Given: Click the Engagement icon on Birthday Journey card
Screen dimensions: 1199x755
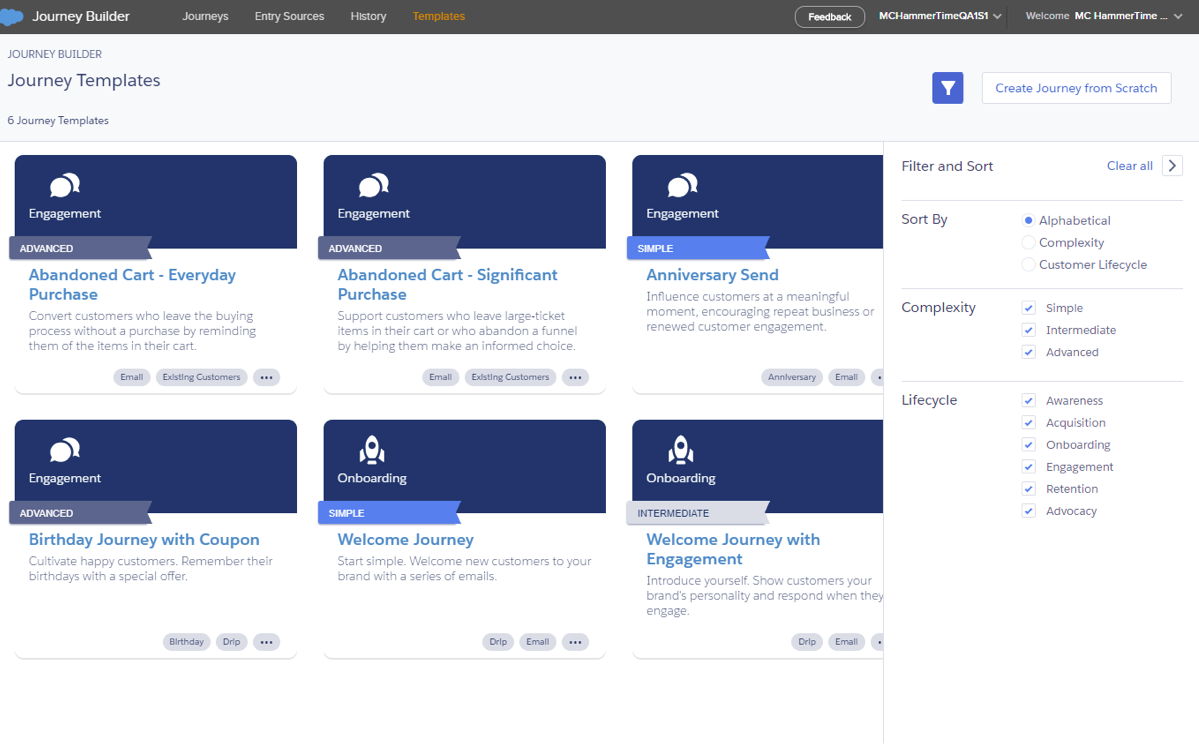Looking at the screenshot, I should click(x=65, y=450).
